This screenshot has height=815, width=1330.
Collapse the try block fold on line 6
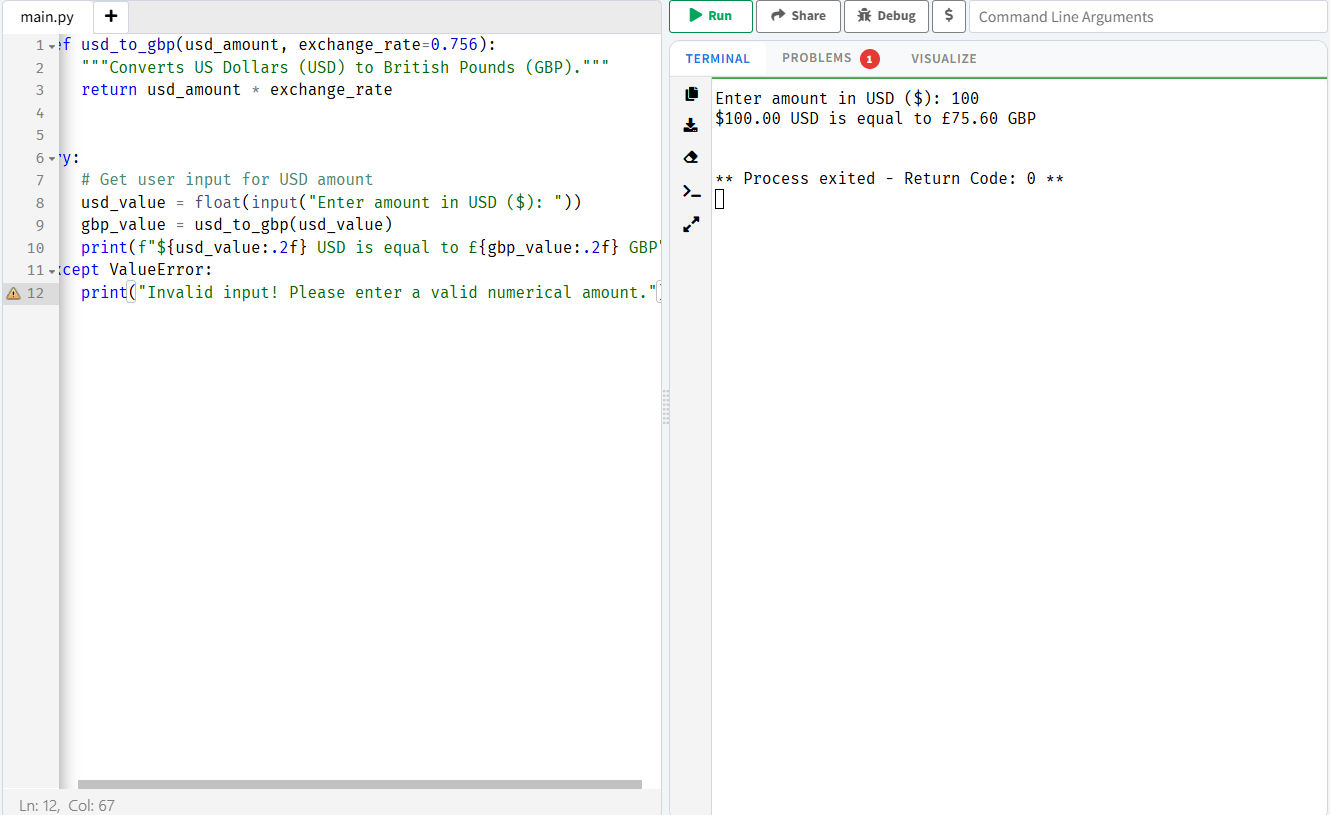point(52,159)
